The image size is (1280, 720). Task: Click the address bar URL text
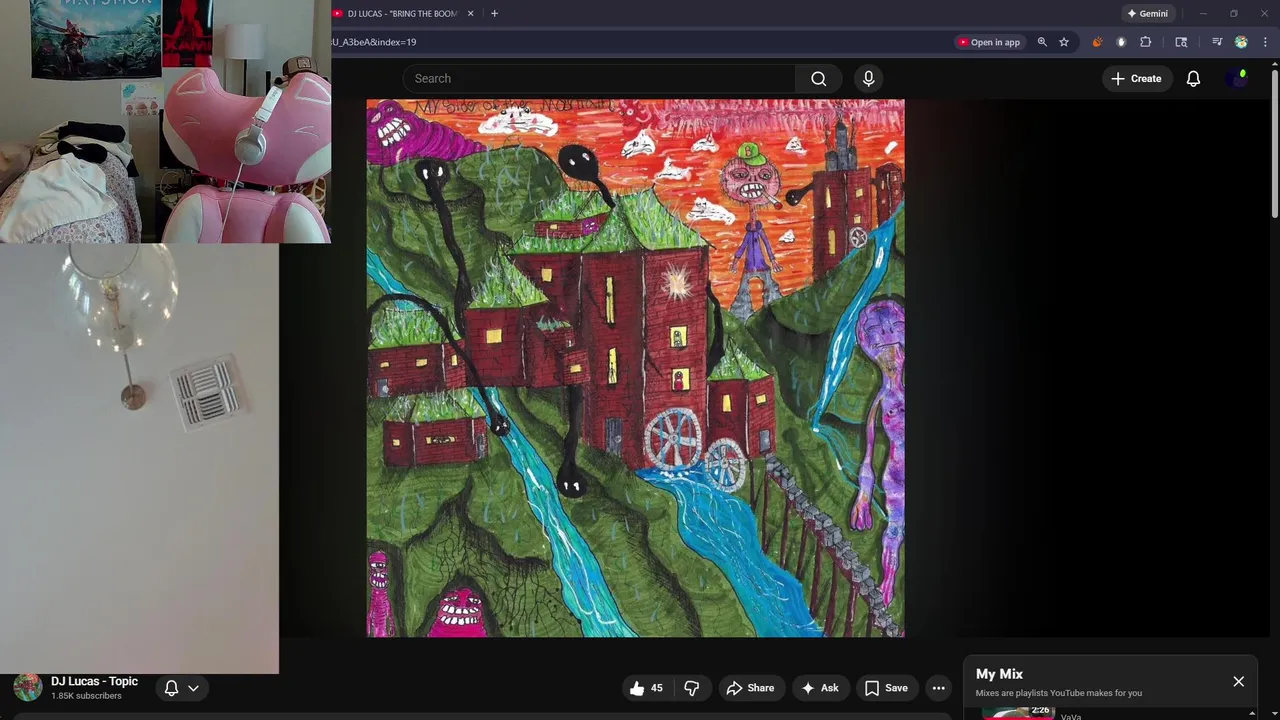point(374,42)
